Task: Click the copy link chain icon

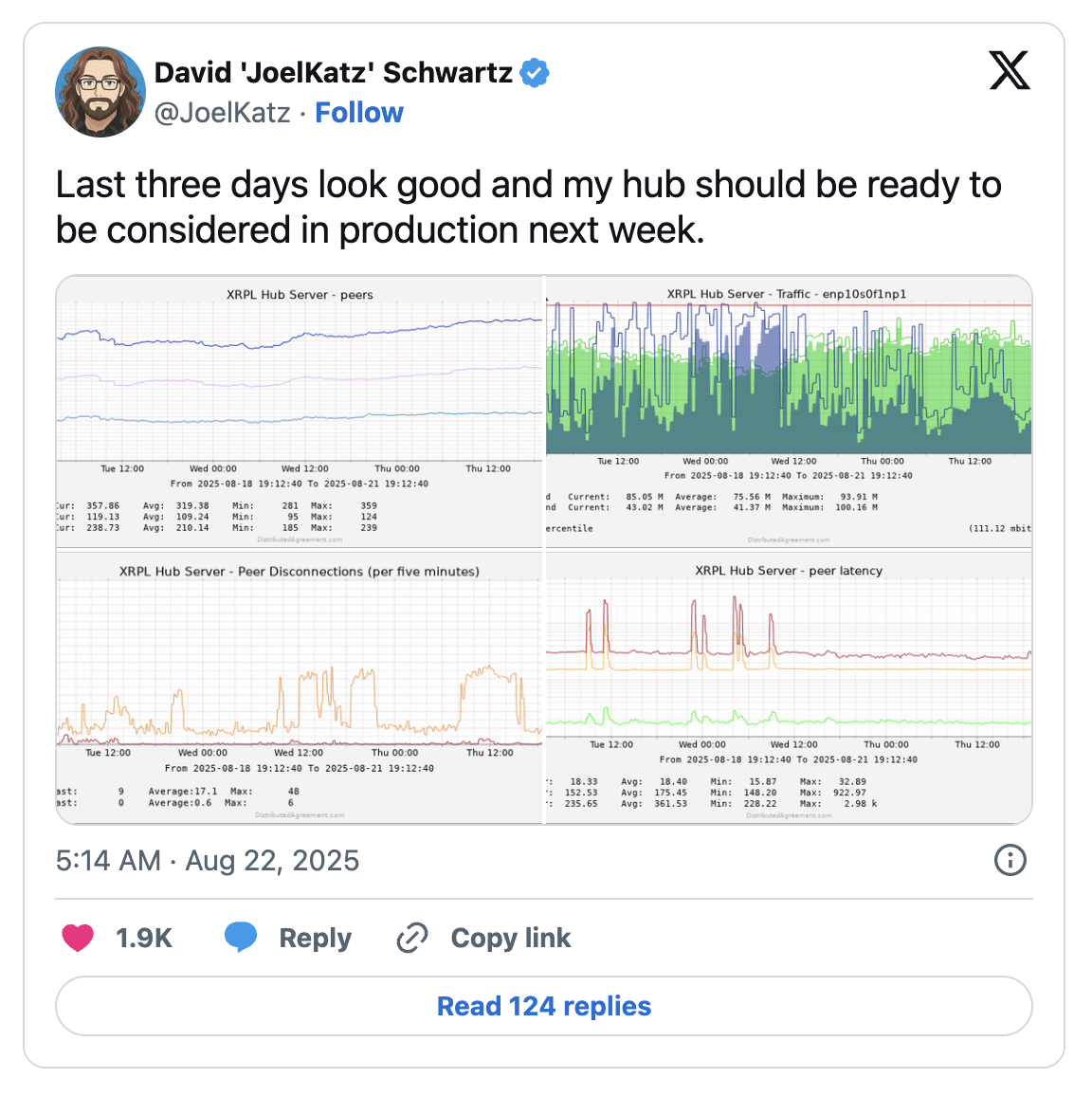Action: click(x=412, y=938)
